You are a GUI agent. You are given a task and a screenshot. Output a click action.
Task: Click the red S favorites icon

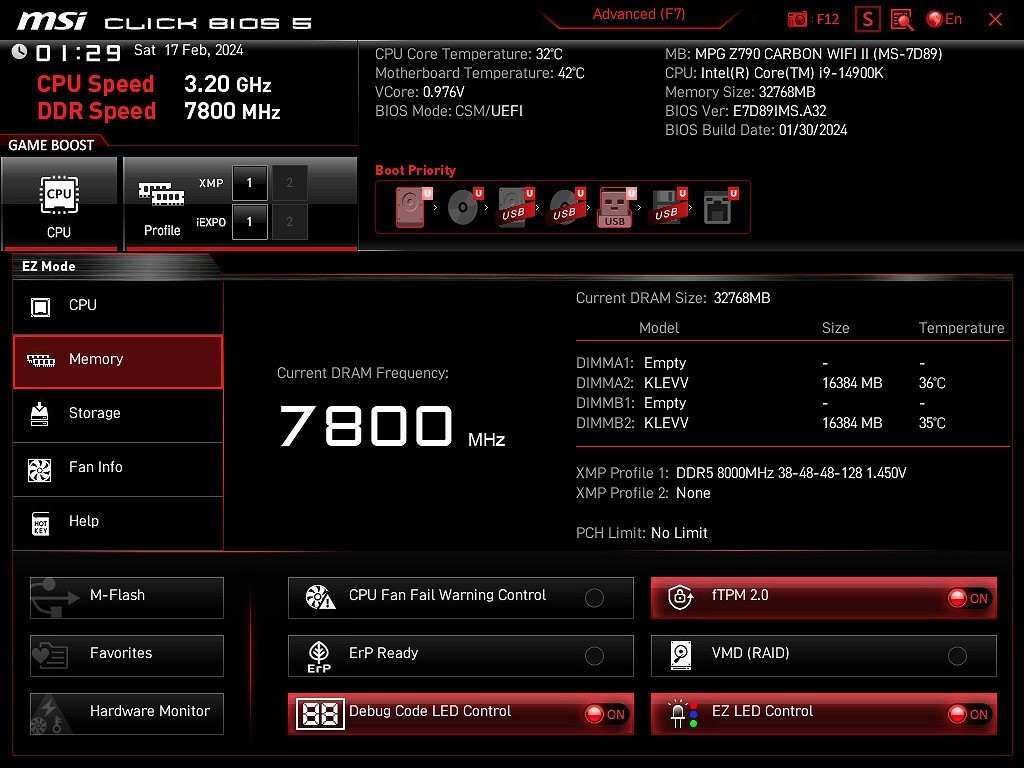click(867, 20)
